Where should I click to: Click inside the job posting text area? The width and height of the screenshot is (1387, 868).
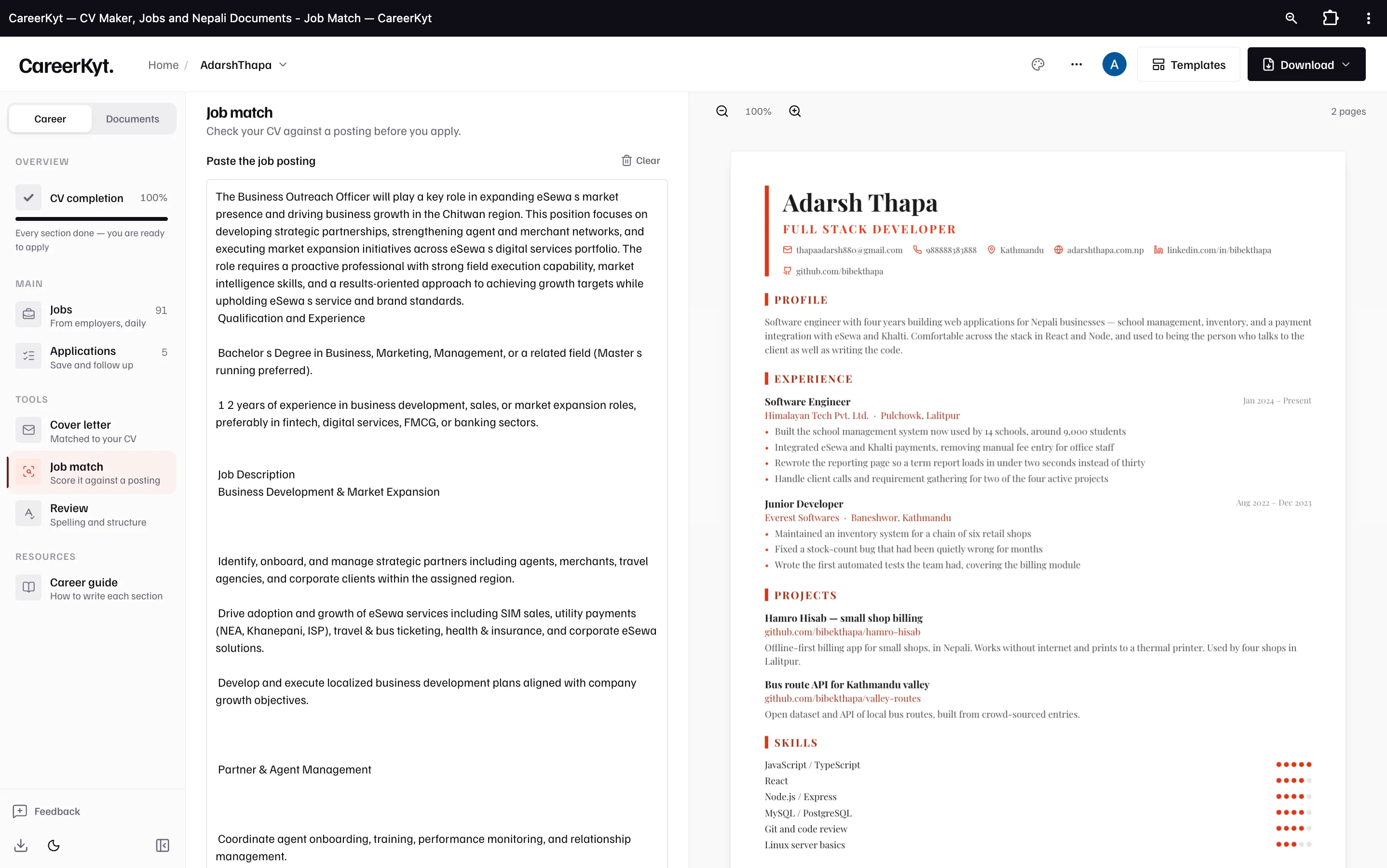[x=437, y=524]
